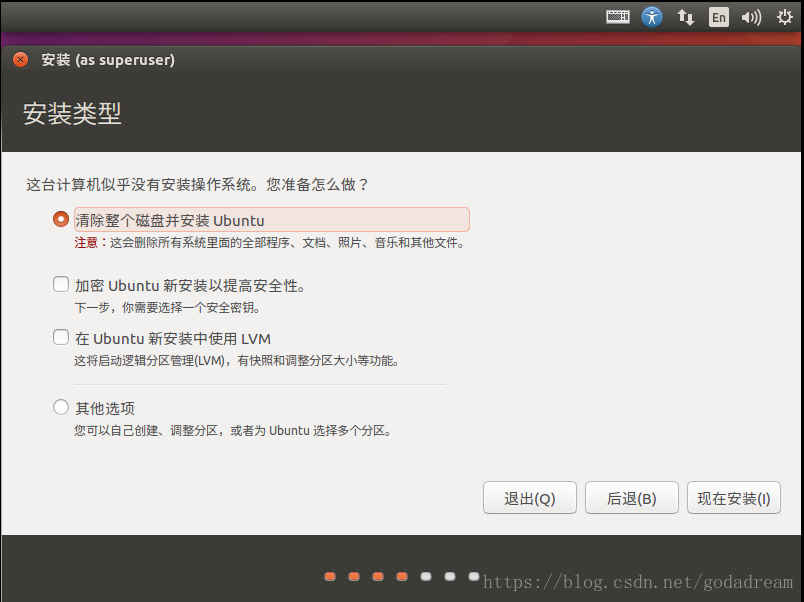Click the question 这台计算机似乎没有安装操作系统

(197, 185)
